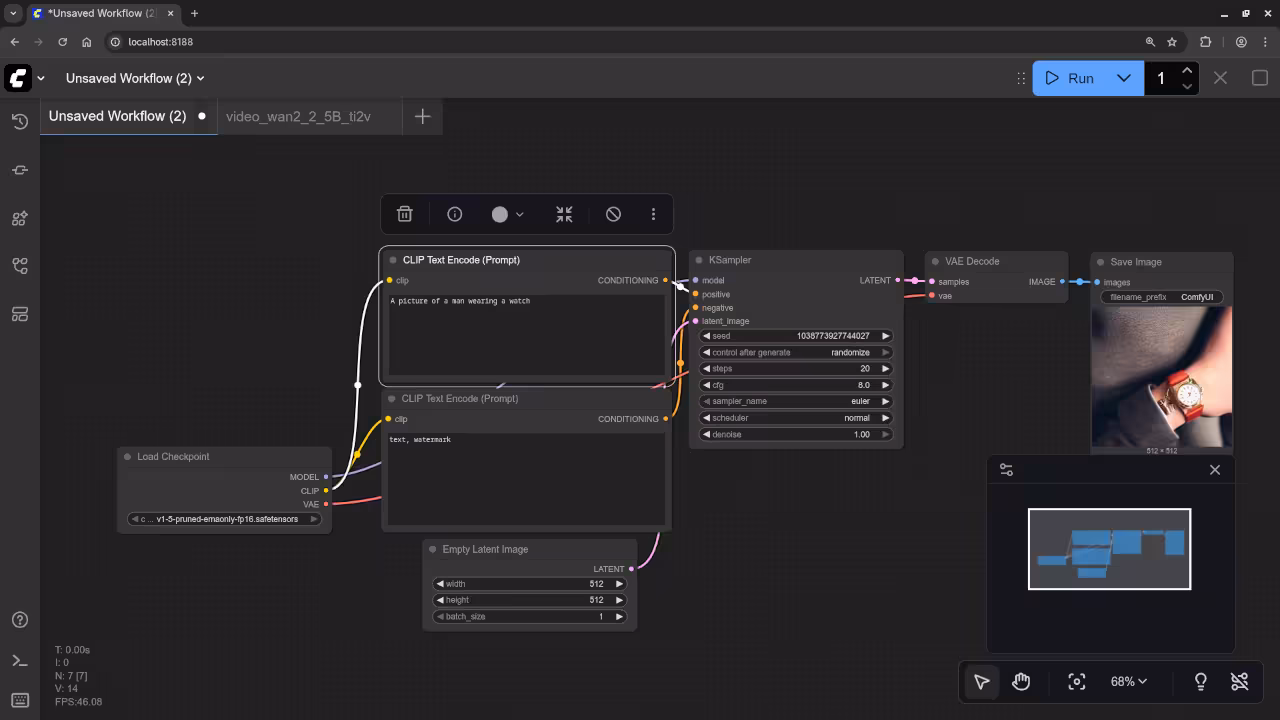Screen dimensions: 1280x720
Task: Select the hand pan tool
Action: pos(1021,681)
